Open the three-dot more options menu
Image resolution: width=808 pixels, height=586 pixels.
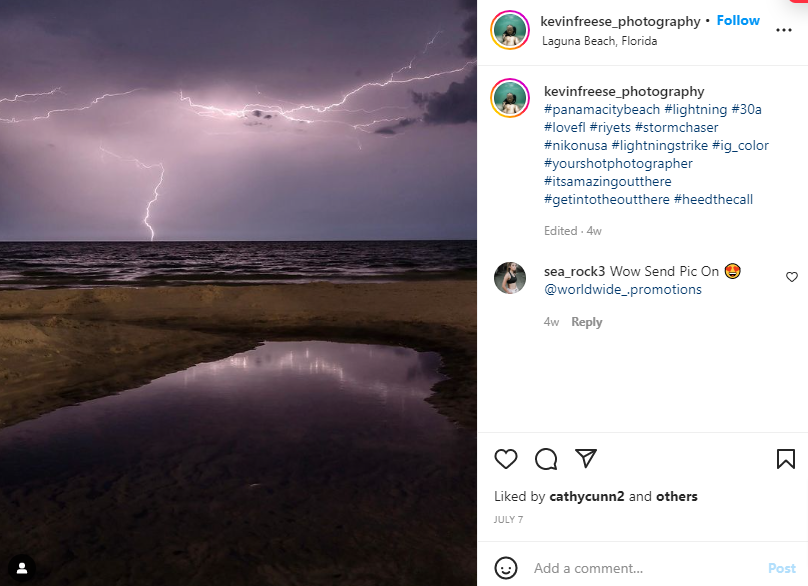(784, 30)
